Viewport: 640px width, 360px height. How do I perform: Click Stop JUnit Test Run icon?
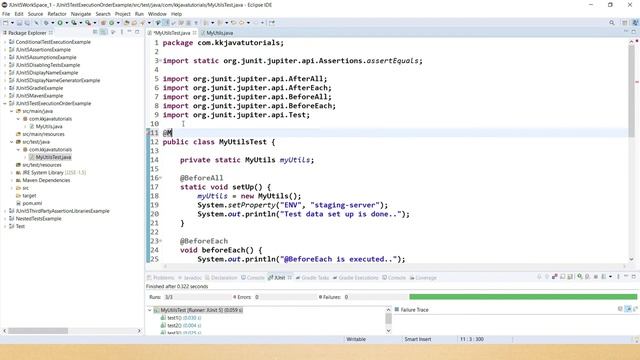coord(596,276)
